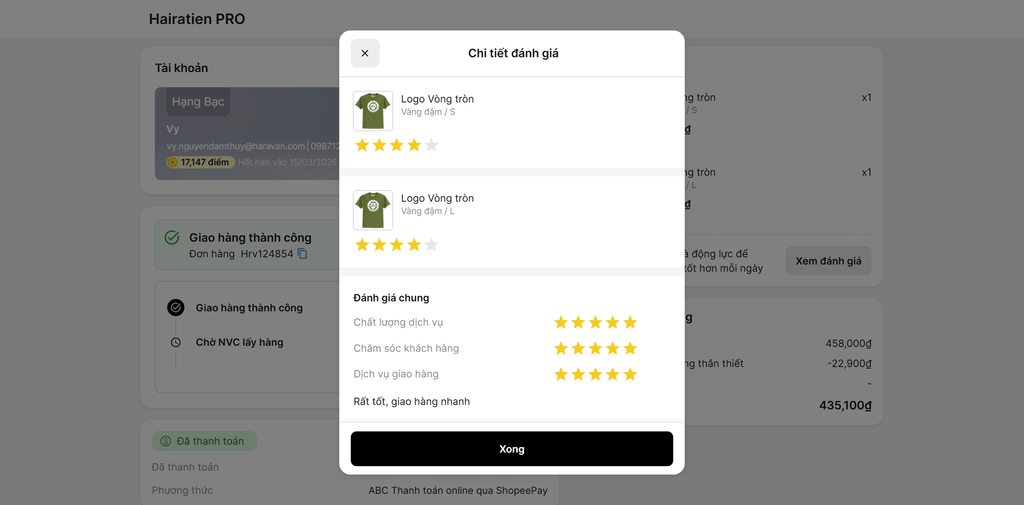Click the third star of Chăm sóc khách hàng
The width and height of the screenshot is (1024, 505).
[596, 348]
